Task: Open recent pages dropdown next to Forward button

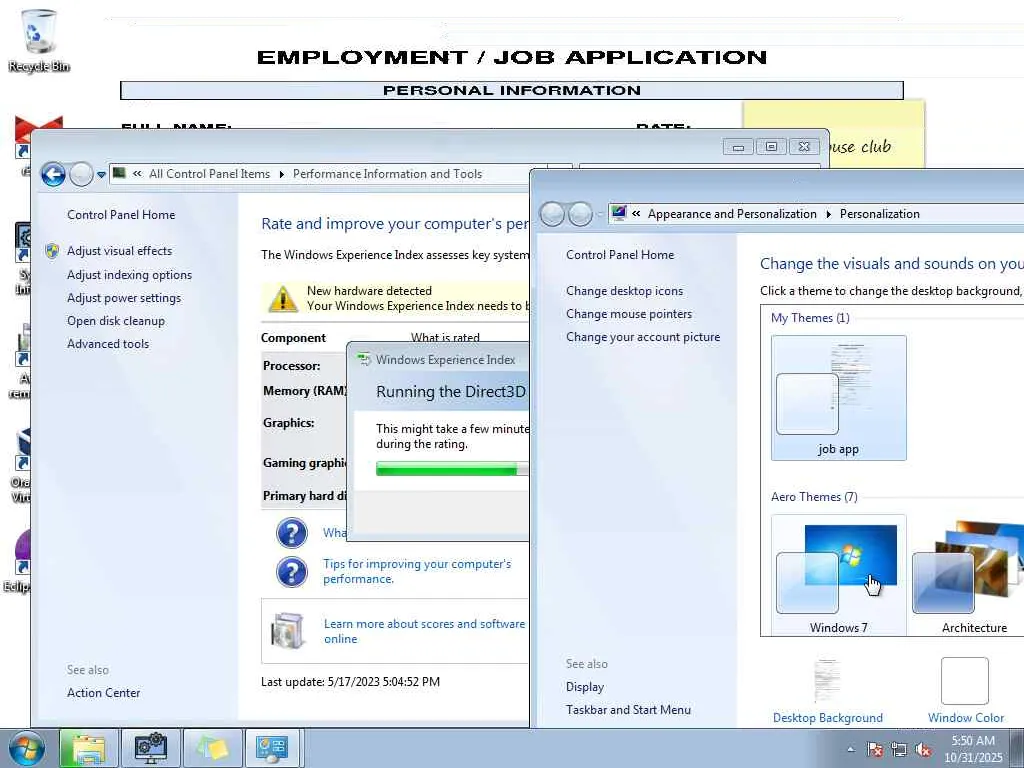Action: (x=101, y=175)
